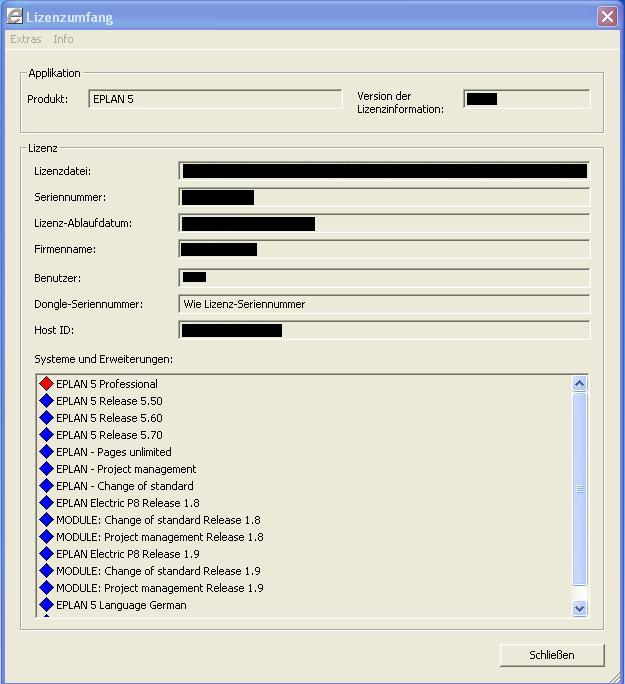Click the Seriennummer field

[x=384, y=197]
